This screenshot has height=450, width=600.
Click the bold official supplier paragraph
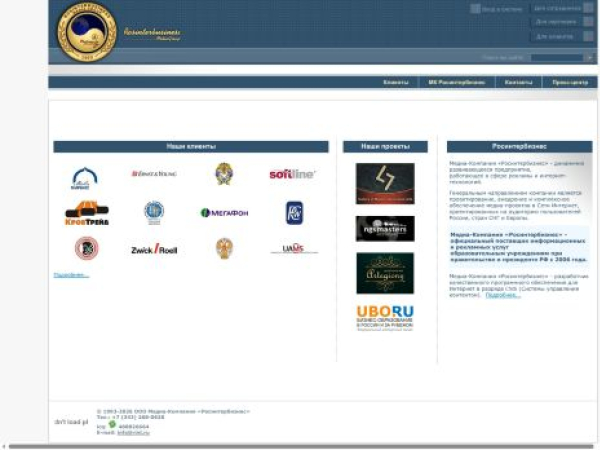[518, 247]
